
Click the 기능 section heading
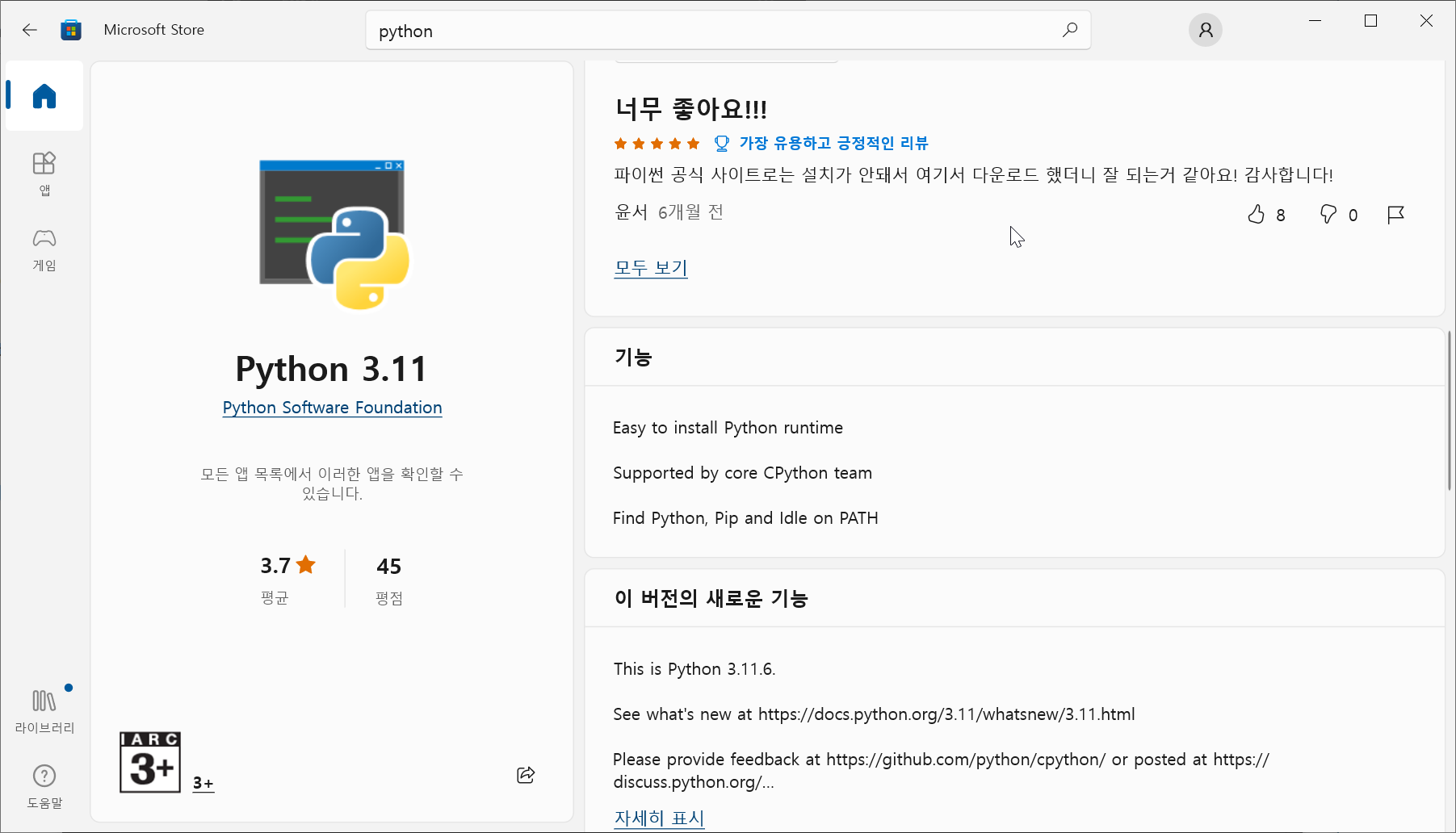pyautogui.click(x=633, y=357)
